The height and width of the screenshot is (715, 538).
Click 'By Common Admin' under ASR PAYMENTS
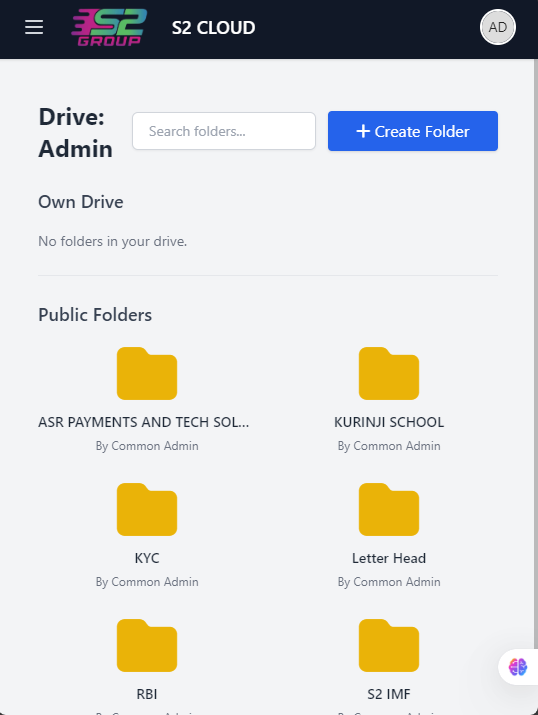coord(147,446)
